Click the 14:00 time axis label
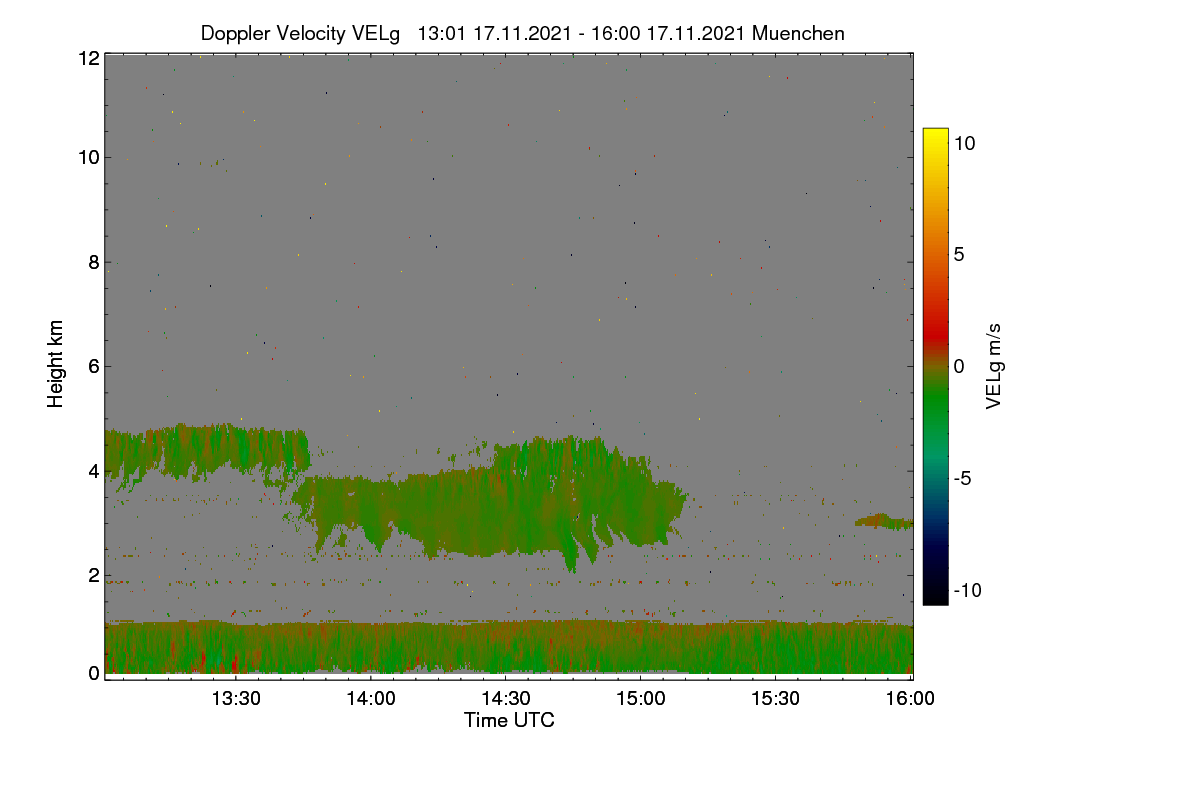 tap(370, 699)
